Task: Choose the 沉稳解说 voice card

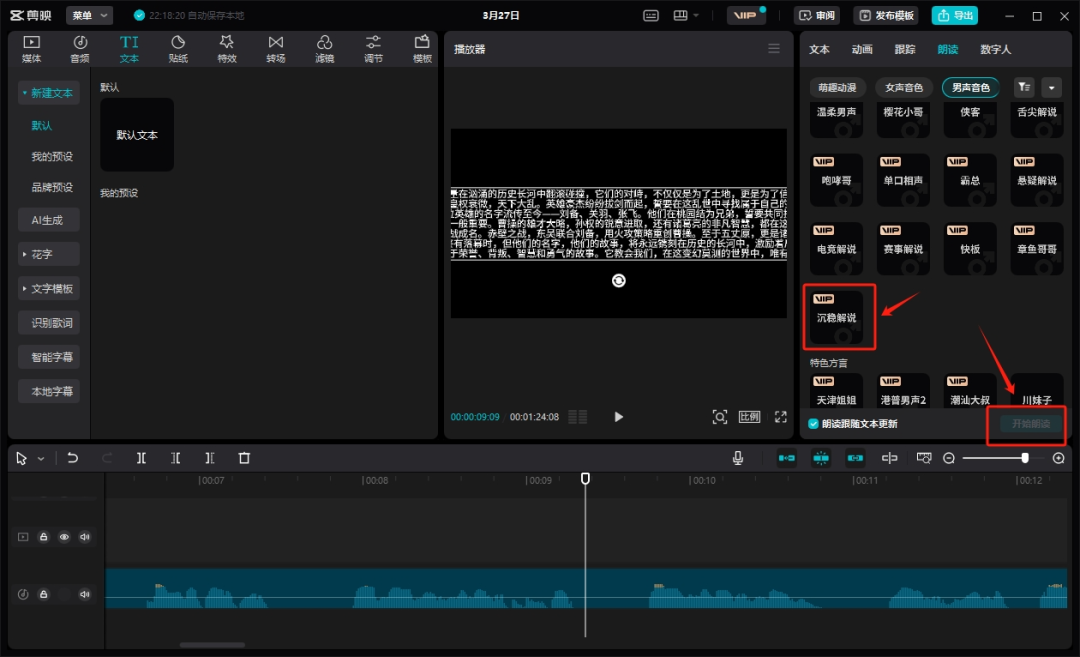Action: point(836,317)
